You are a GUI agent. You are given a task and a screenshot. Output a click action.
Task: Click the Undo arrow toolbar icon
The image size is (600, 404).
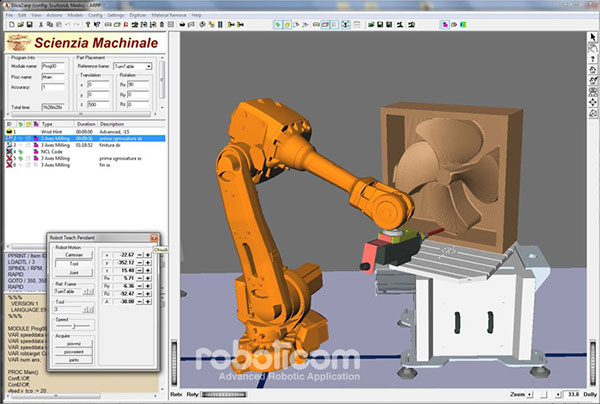click(67, 25)
